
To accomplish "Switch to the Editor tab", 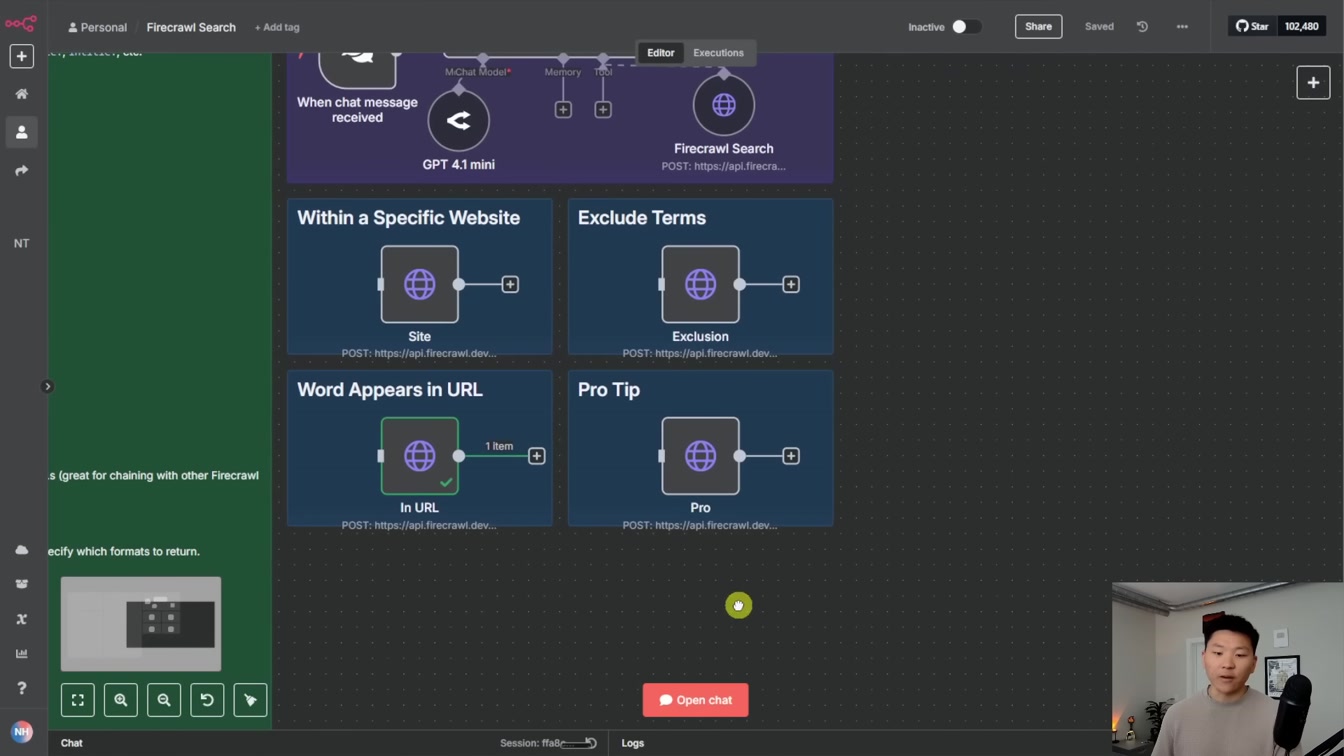I will coord(660,53).
